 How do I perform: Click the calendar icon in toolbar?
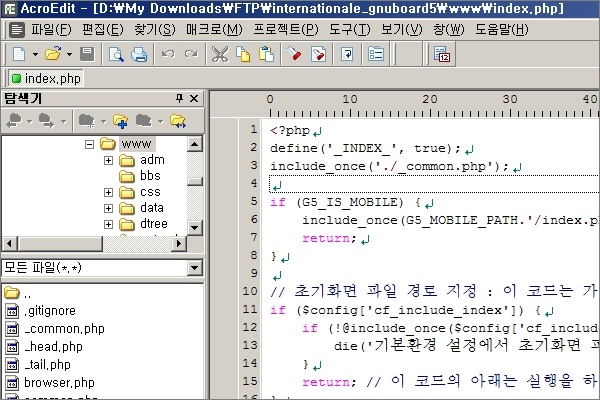pos(443,54)
